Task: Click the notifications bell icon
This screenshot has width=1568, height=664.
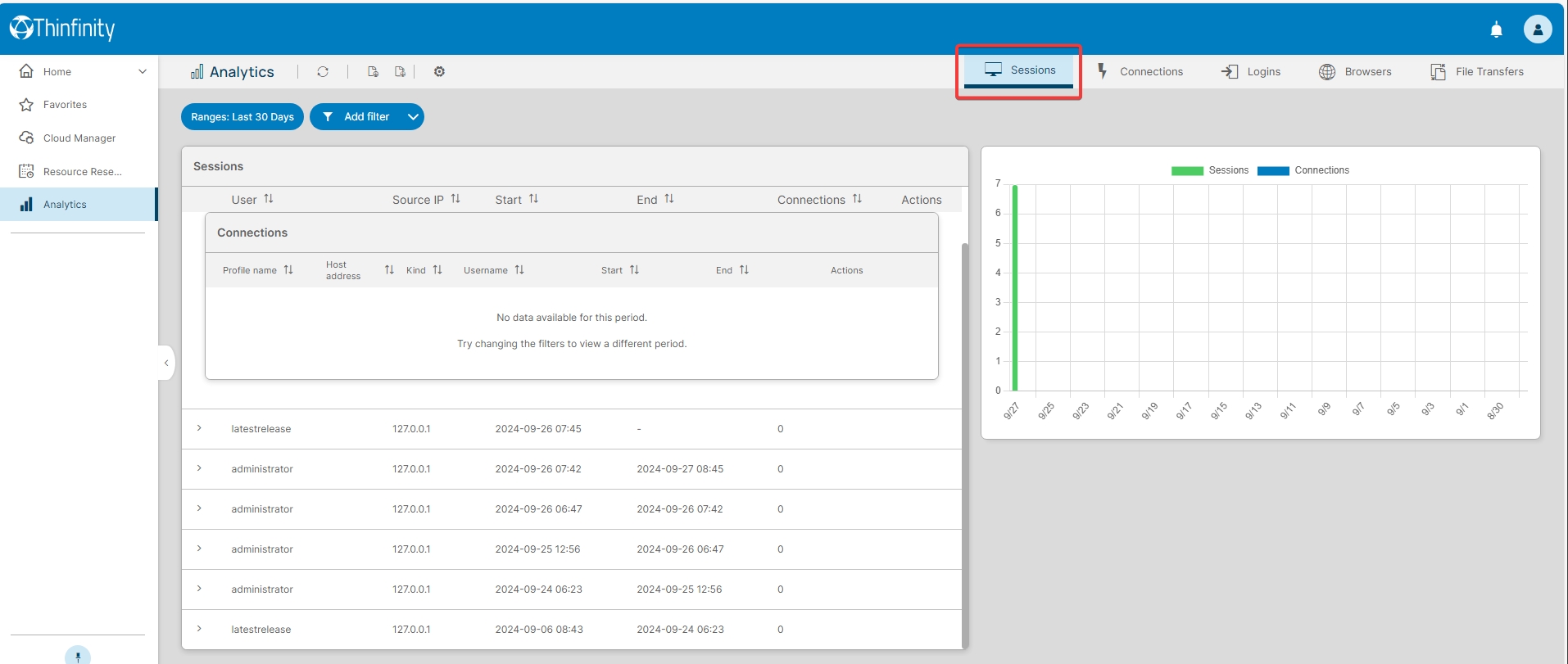Action: tap(1496, 30)
